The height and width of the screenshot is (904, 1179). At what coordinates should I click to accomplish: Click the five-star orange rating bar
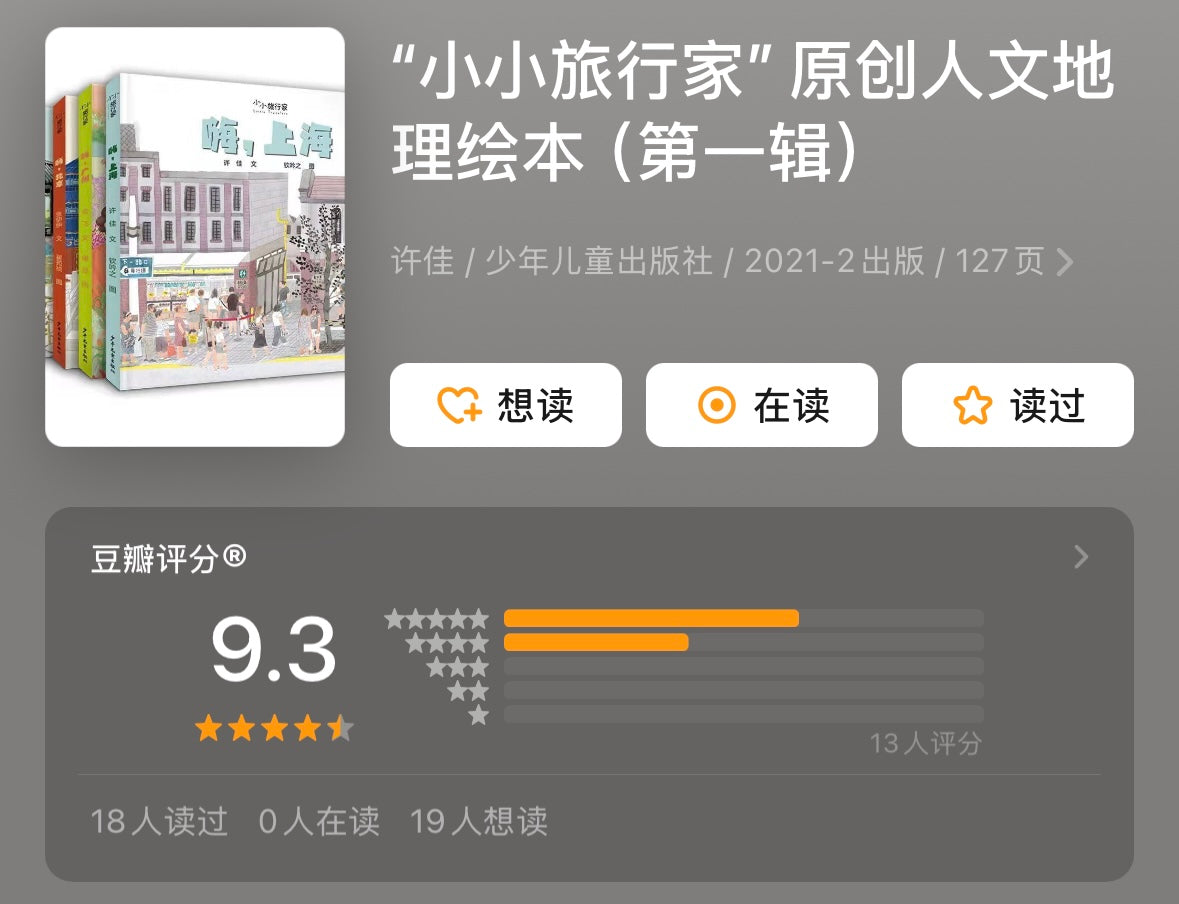(x=651, y=618)
